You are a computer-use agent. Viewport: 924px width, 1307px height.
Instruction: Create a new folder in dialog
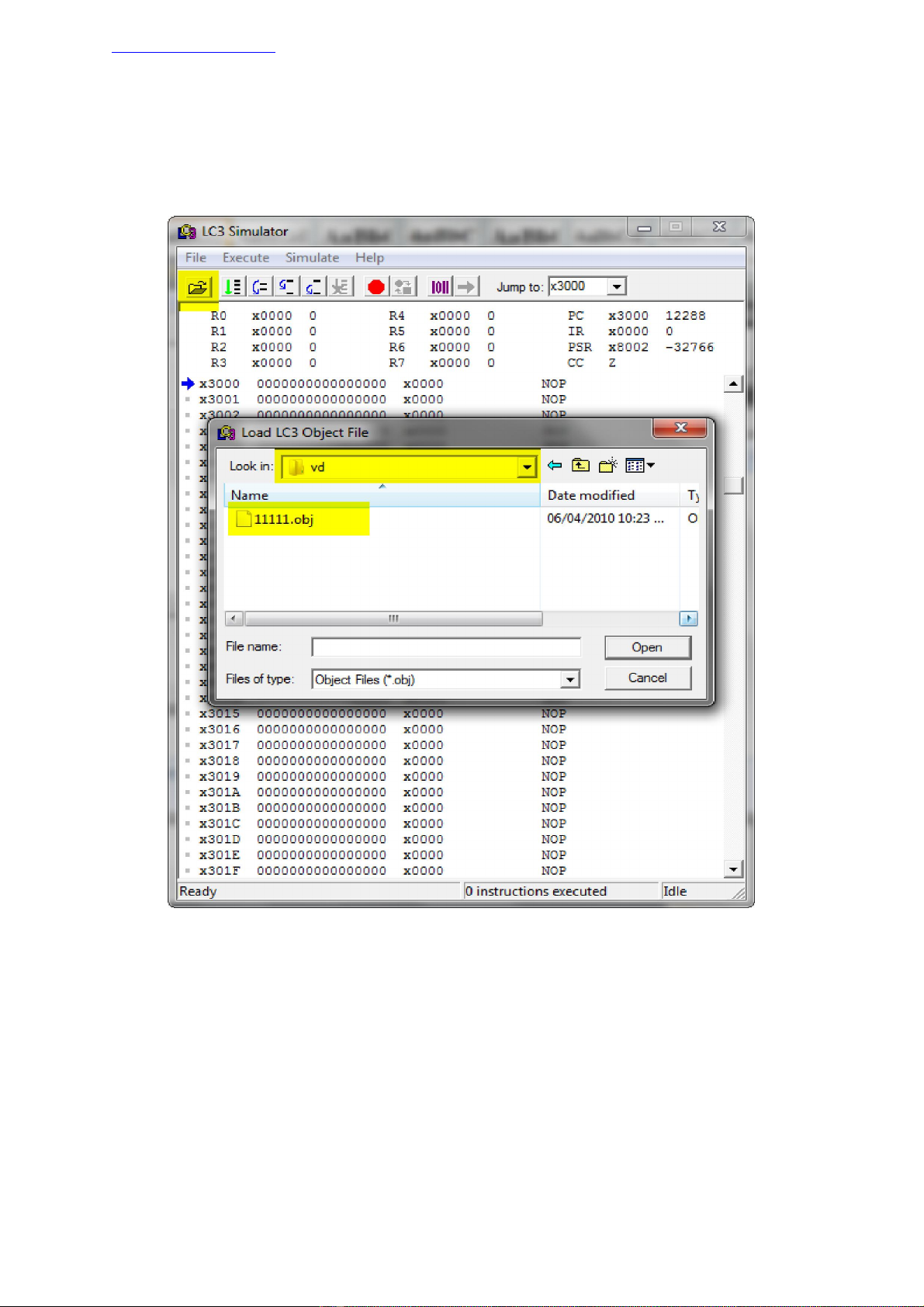pyautogui.click(x=607, y=466)
